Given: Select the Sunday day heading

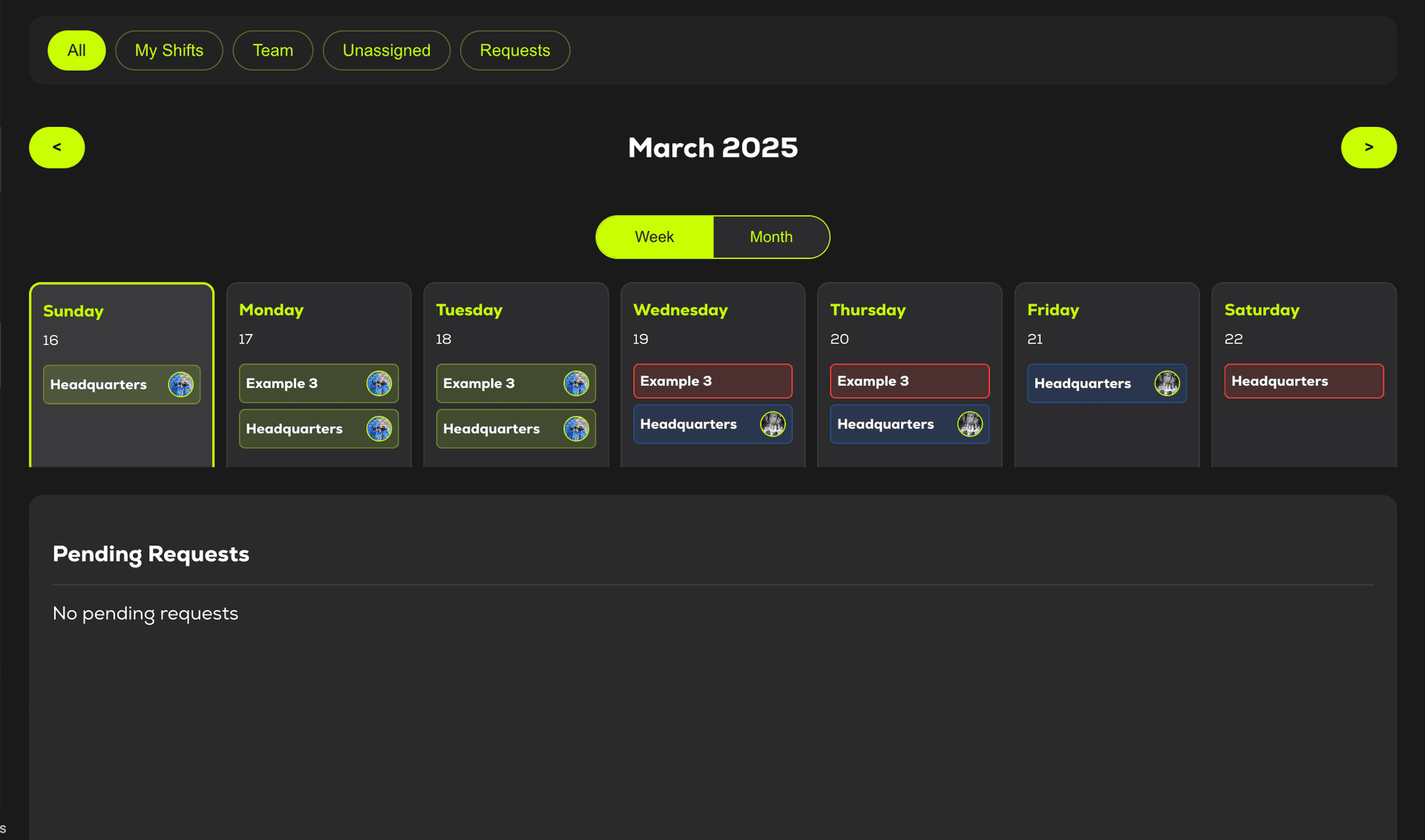Looking at the screenshot, I should [73, 311].
